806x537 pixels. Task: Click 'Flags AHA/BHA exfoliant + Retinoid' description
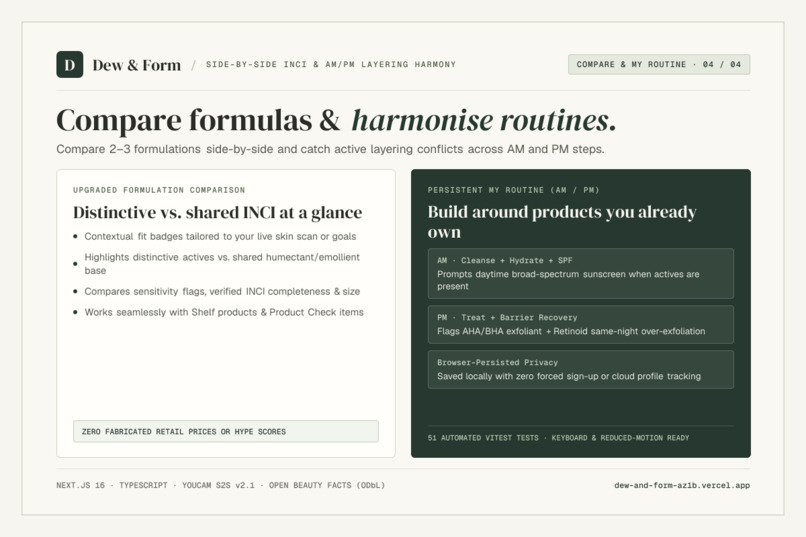pos(571,331)
